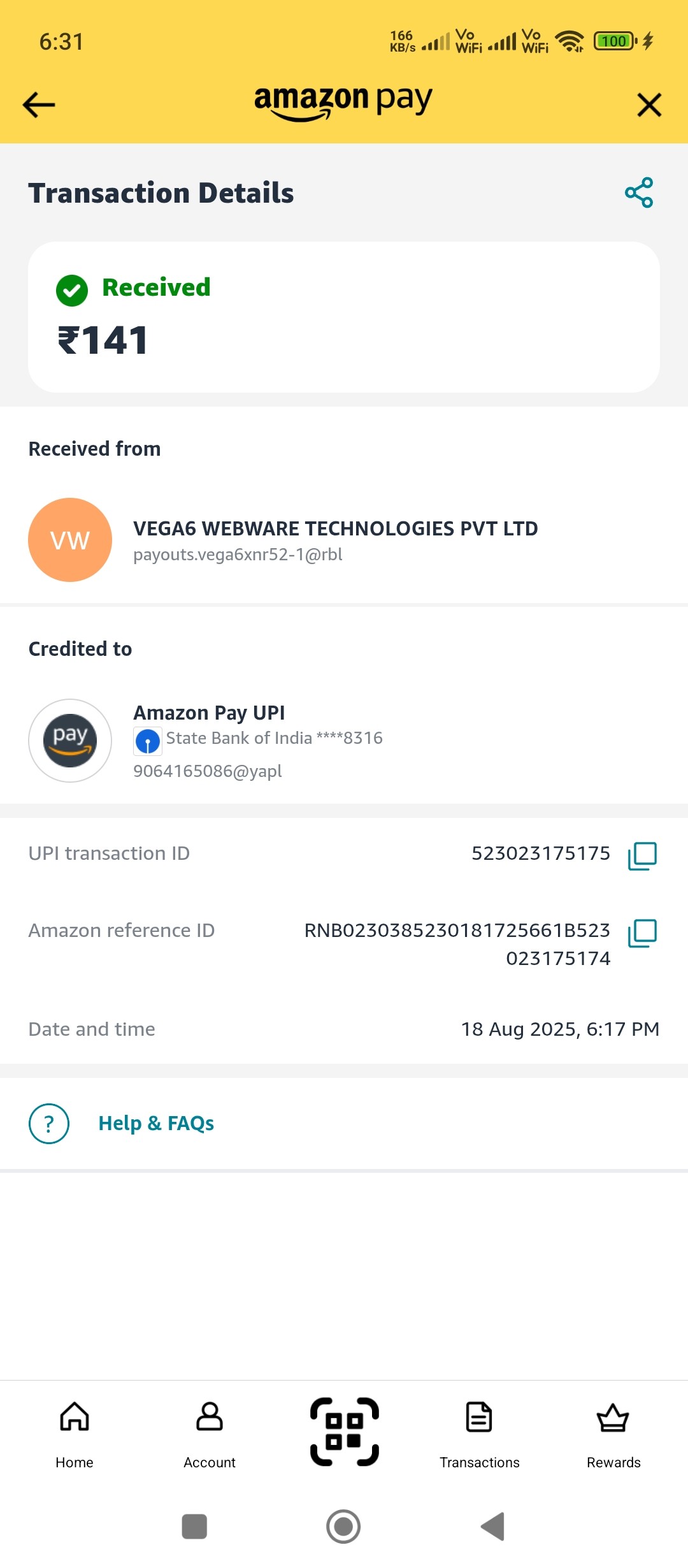Share the transaction details
Image resolution: width=688 pixels, height=1568 pixels.
639,192
